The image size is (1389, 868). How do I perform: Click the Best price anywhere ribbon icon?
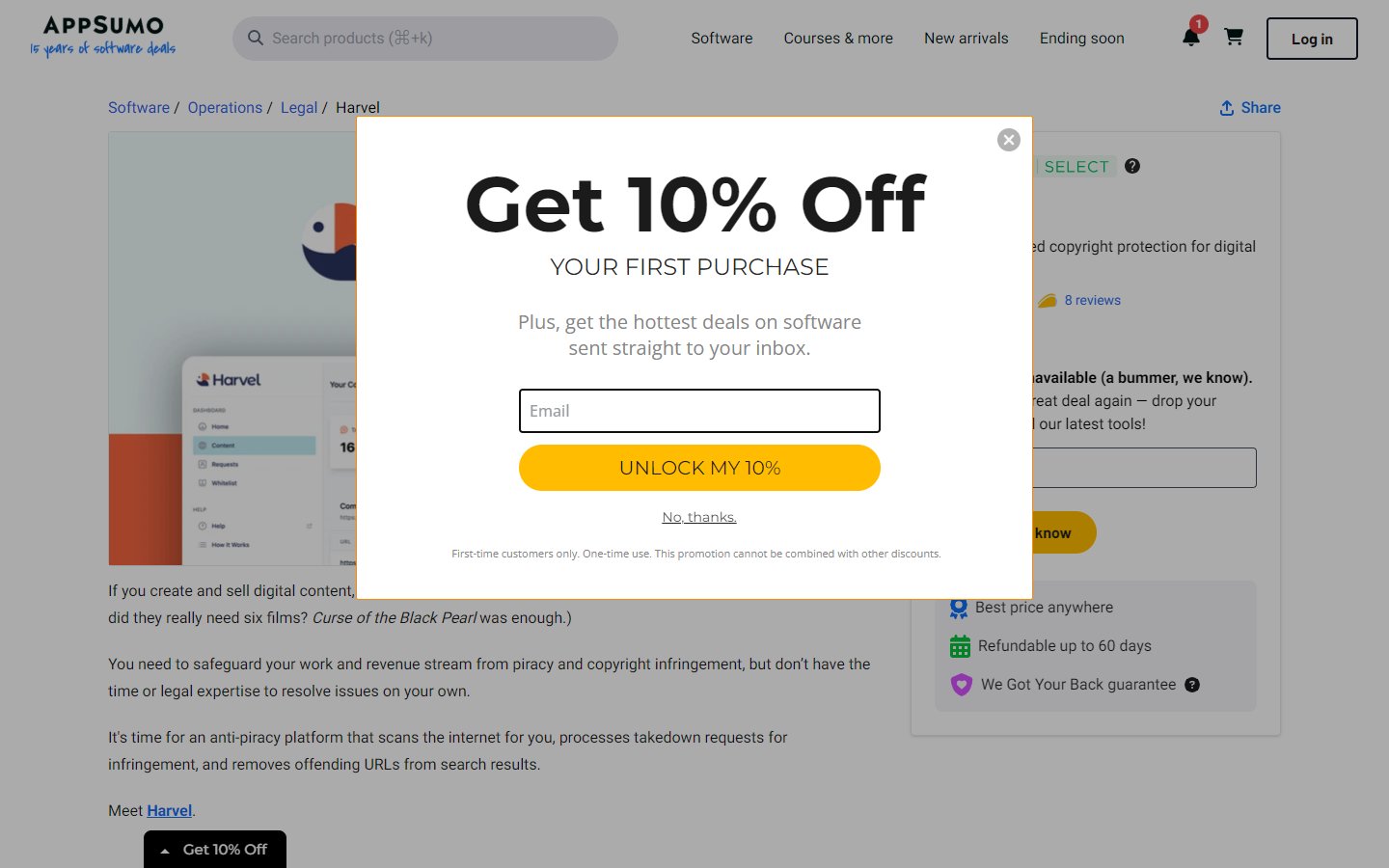click(x=958, y=608)
